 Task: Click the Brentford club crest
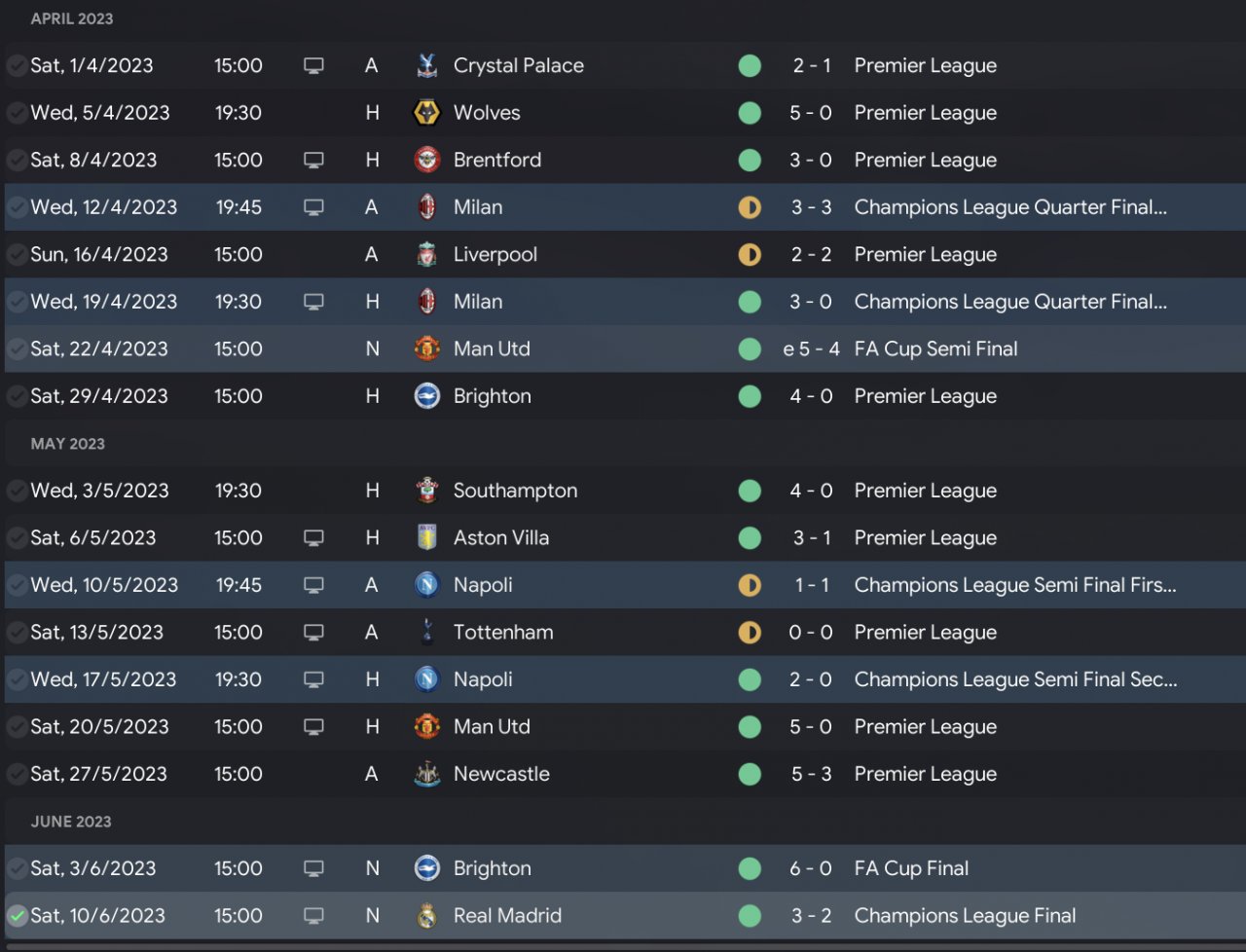pyautogui.click(x=426, y=160)
